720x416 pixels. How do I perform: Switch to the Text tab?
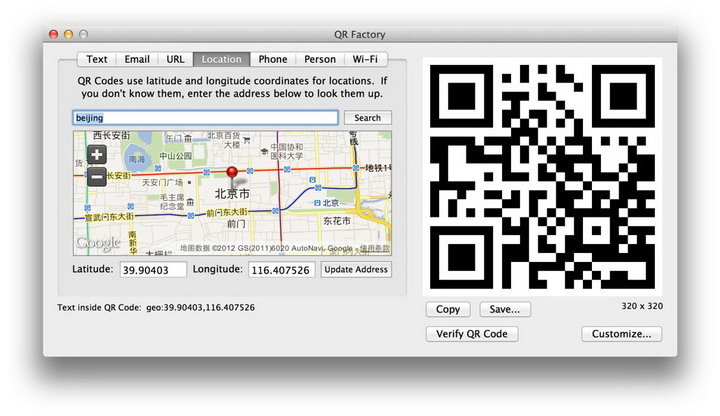[x=96, y=59]
